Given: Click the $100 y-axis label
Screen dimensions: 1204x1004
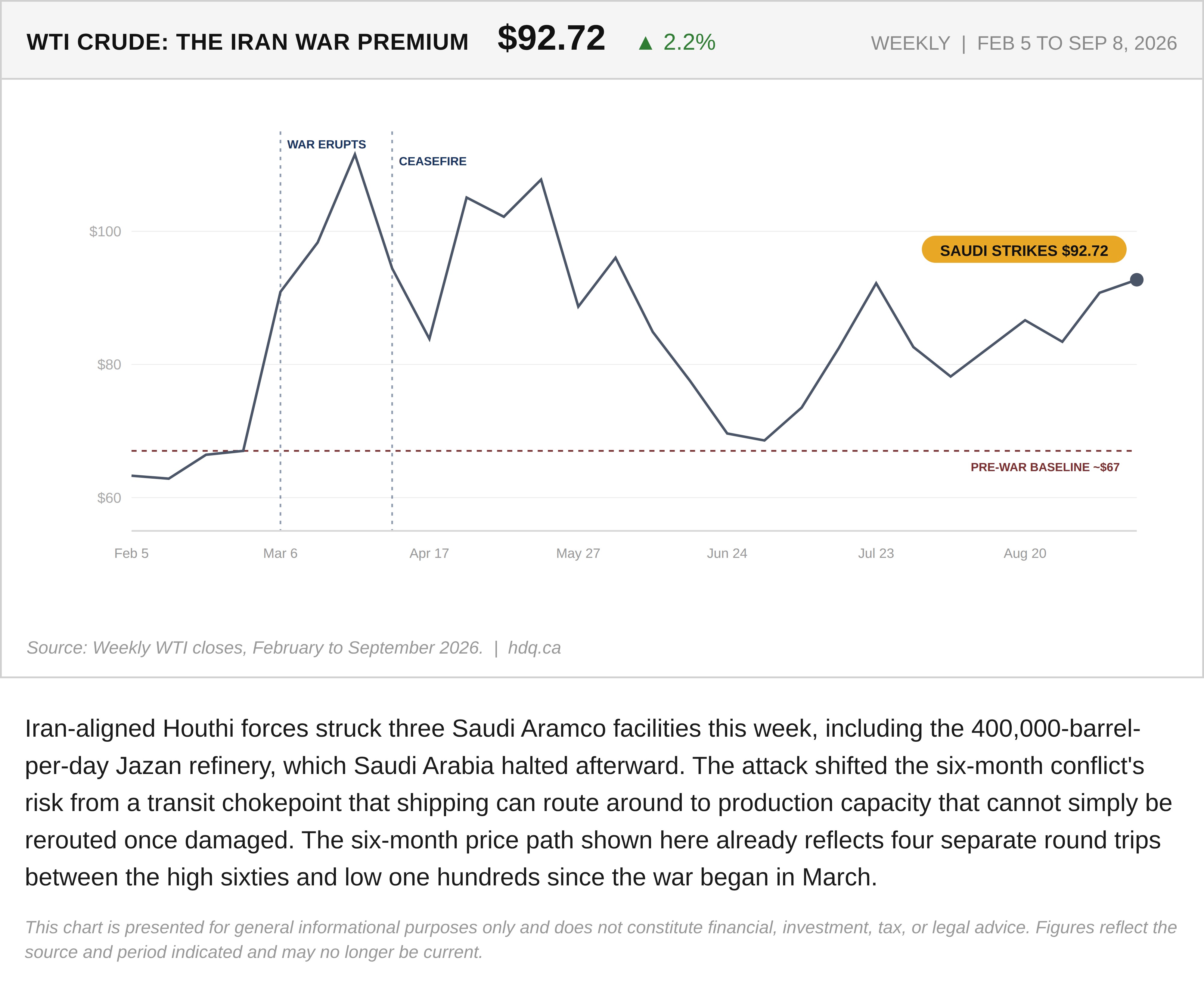Looking at the screenshot, I should click(x=105, y=232).
